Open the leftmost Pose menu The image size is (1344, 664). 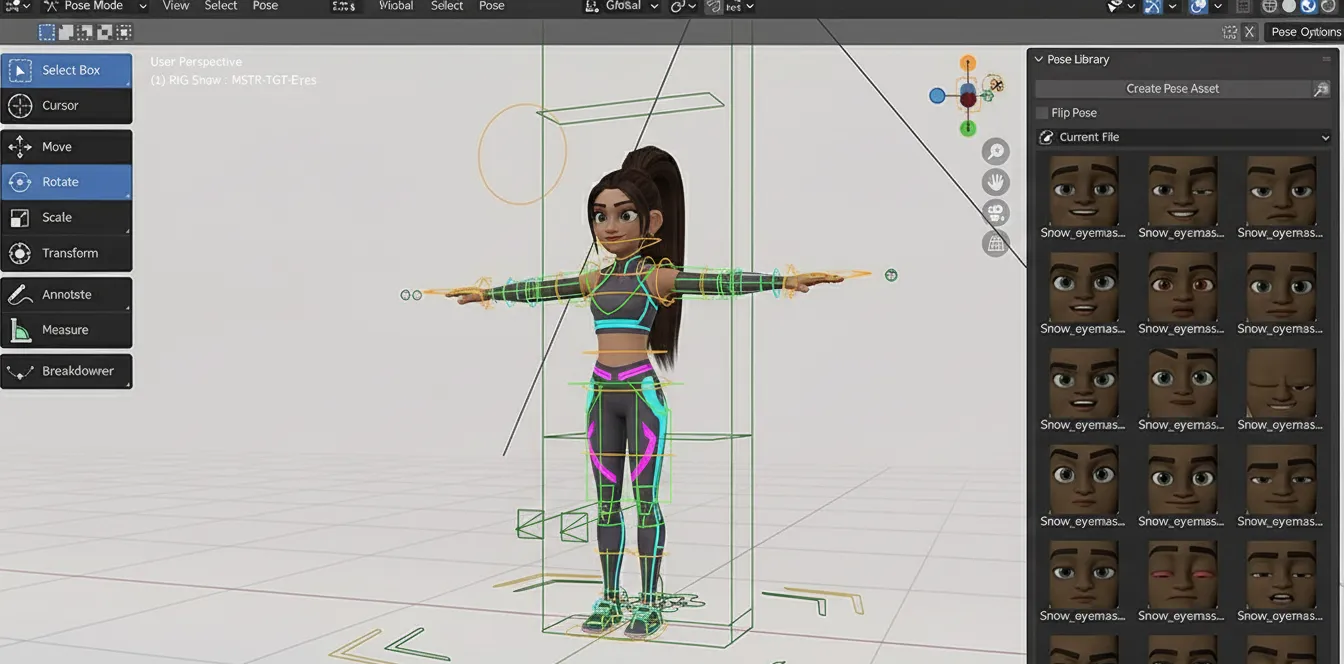[265, 6]
